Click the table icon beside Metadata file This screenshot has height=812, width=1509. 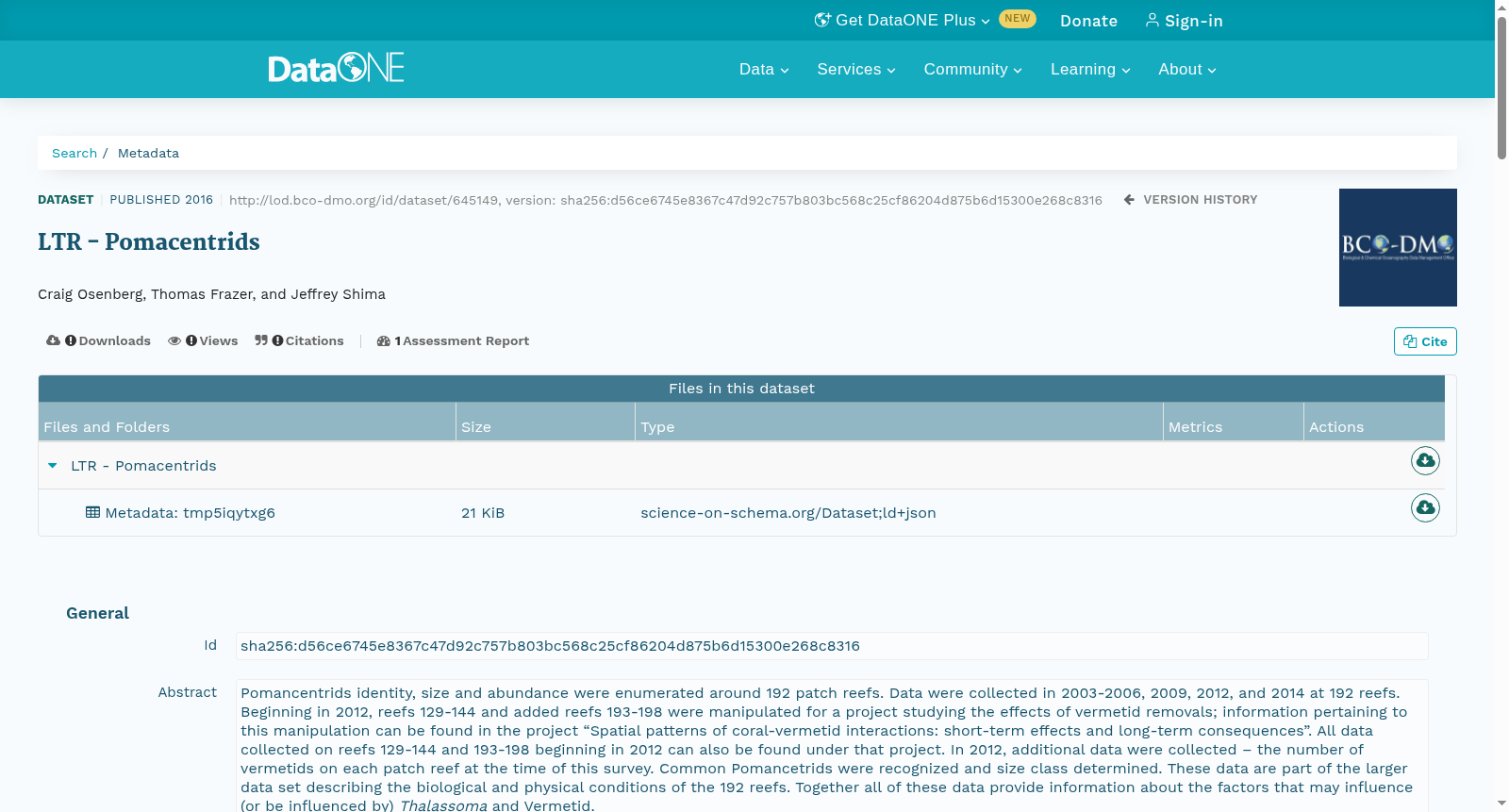tap(92, 512)
